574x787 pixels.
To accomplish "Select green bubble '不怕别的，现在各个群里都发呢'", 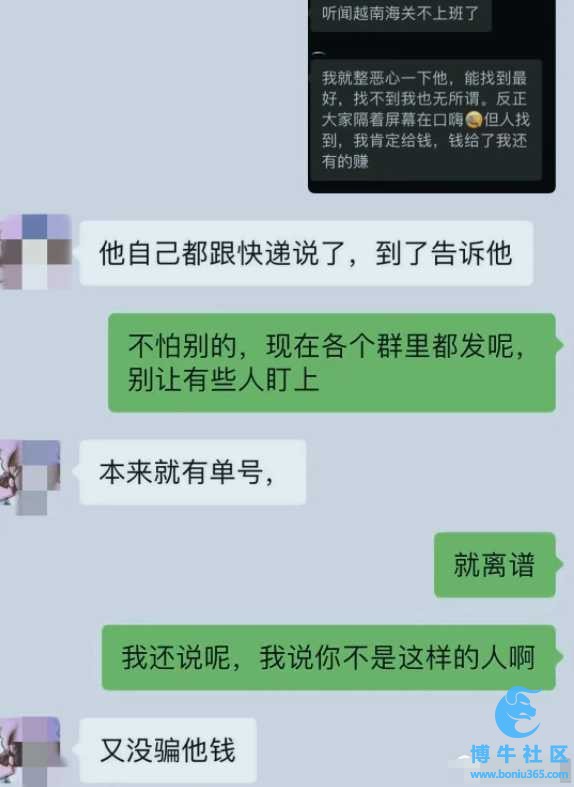I will pos(332,362).
